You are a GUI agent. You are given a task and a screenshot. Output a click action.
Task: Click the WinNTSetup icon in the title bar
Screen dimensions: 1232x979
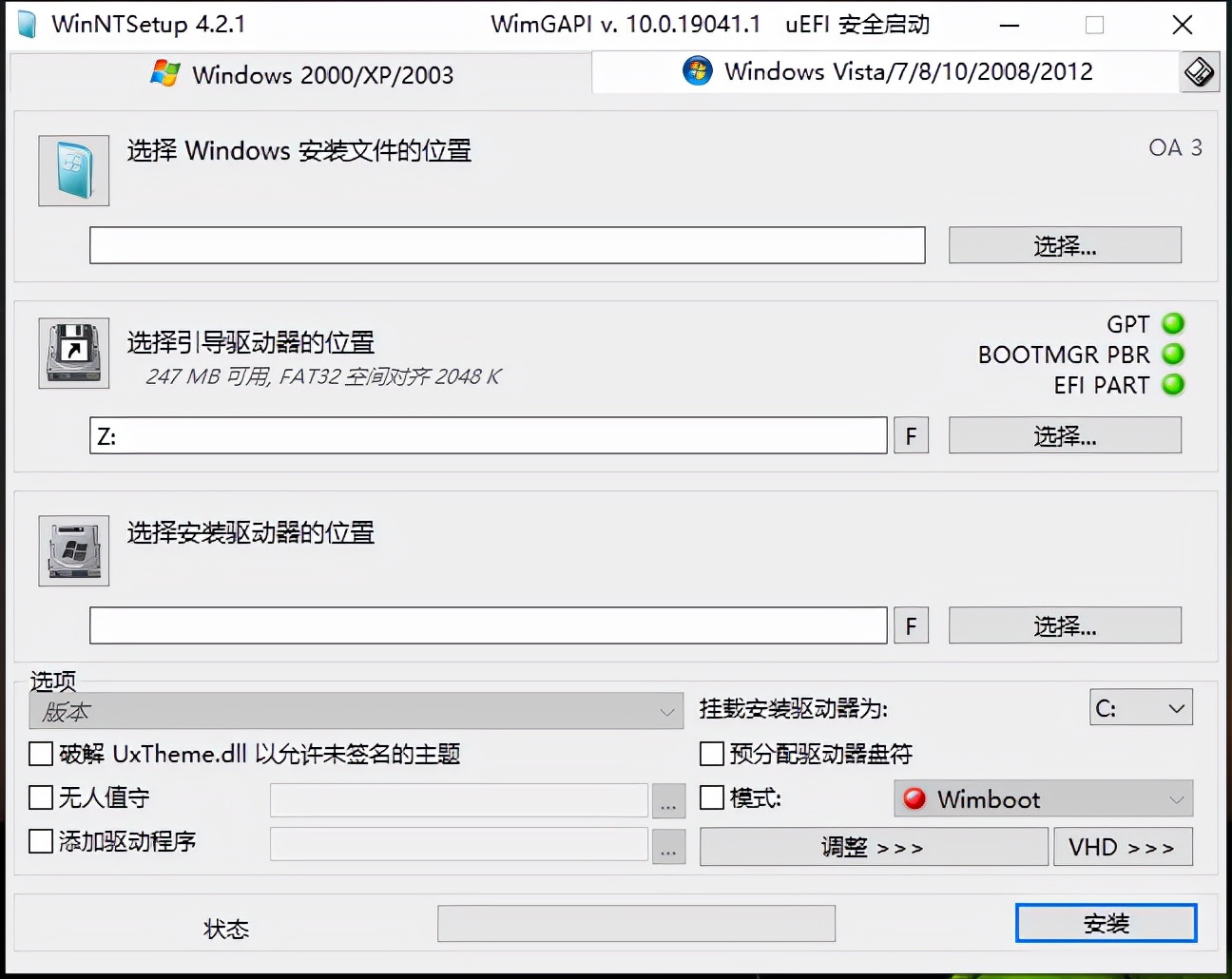coord(26,24)
